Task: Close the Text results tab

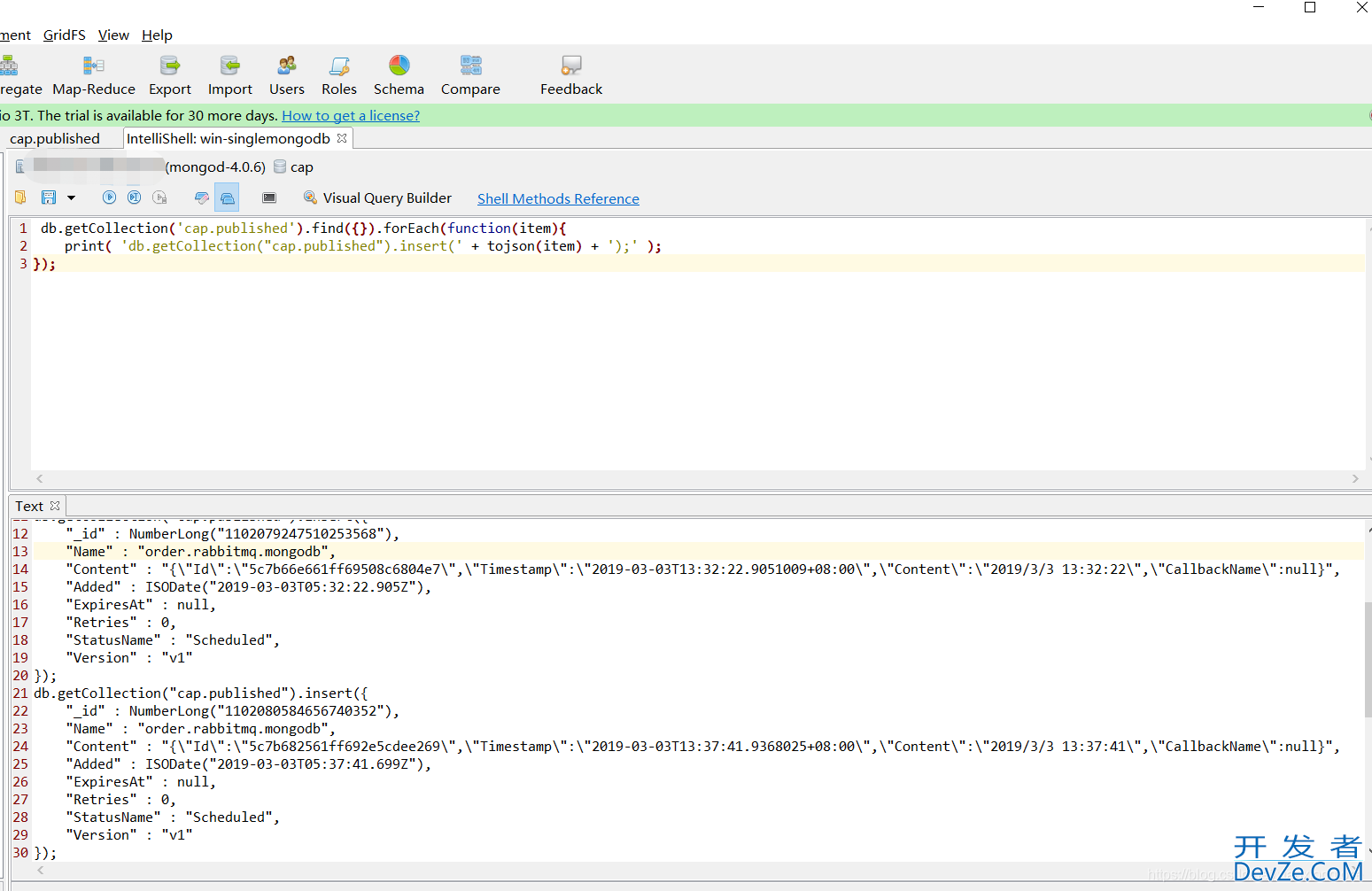Action: click(x=55, y=506)
